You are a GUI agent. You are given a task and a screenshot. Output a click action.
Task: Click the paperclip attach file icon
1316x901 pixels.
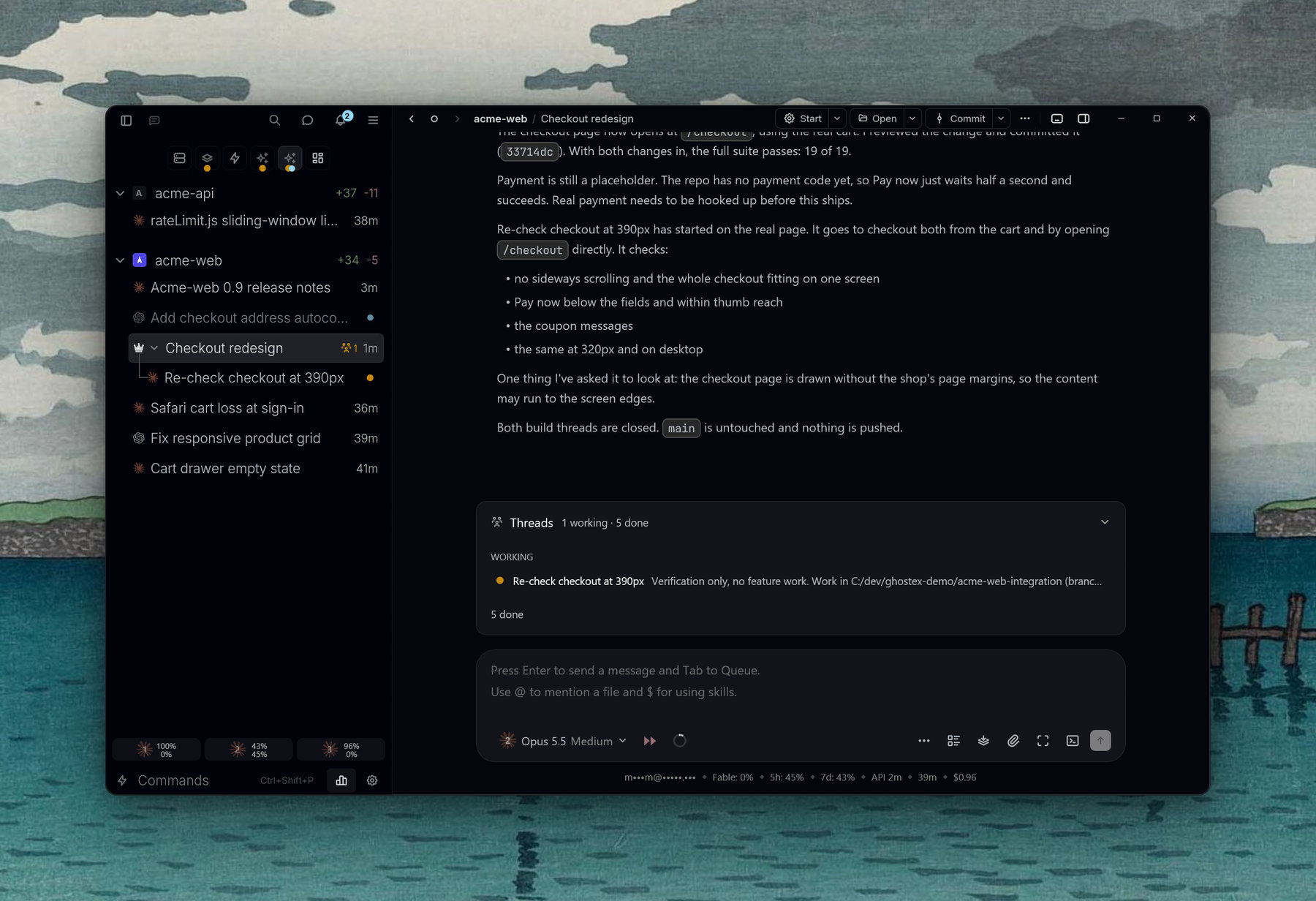pyautogui.click(x=1013, y=741)
